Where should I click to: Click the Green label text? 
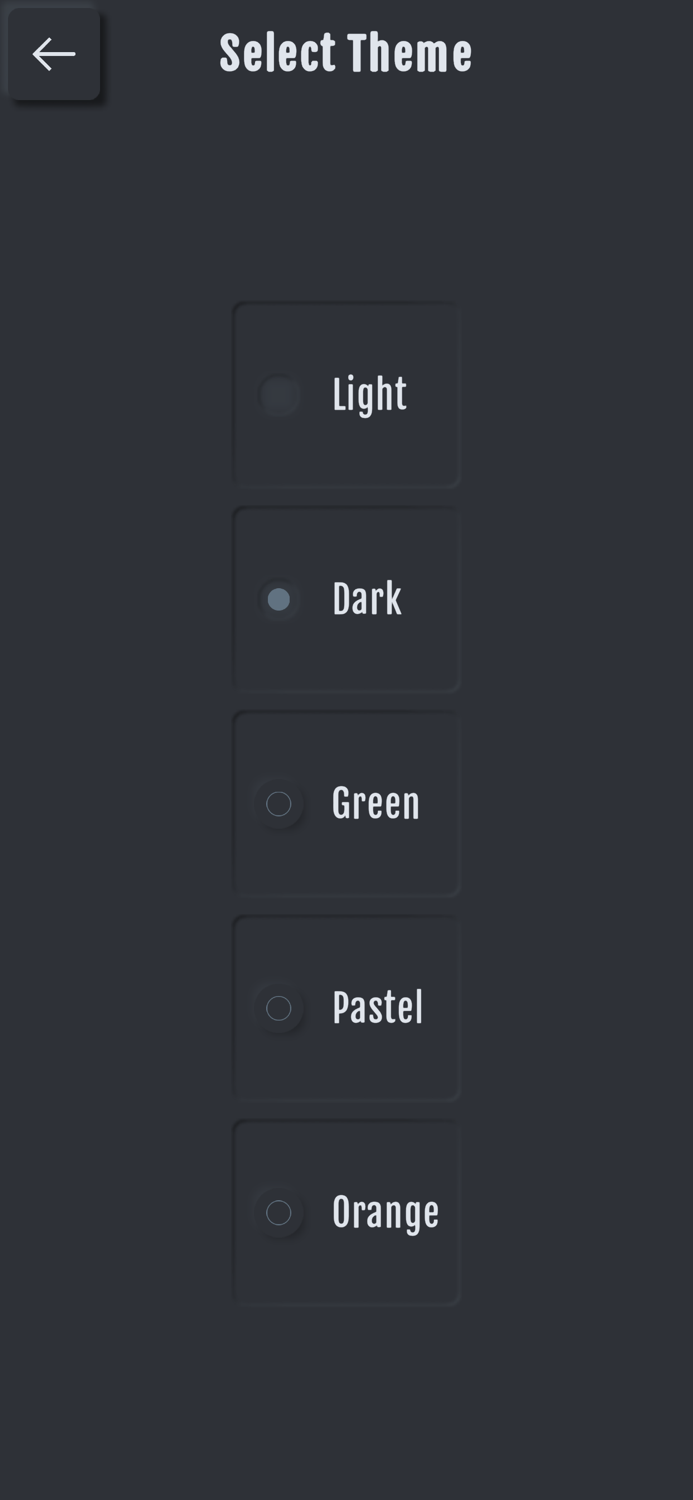pyautogui.click(x=374, y=804)
